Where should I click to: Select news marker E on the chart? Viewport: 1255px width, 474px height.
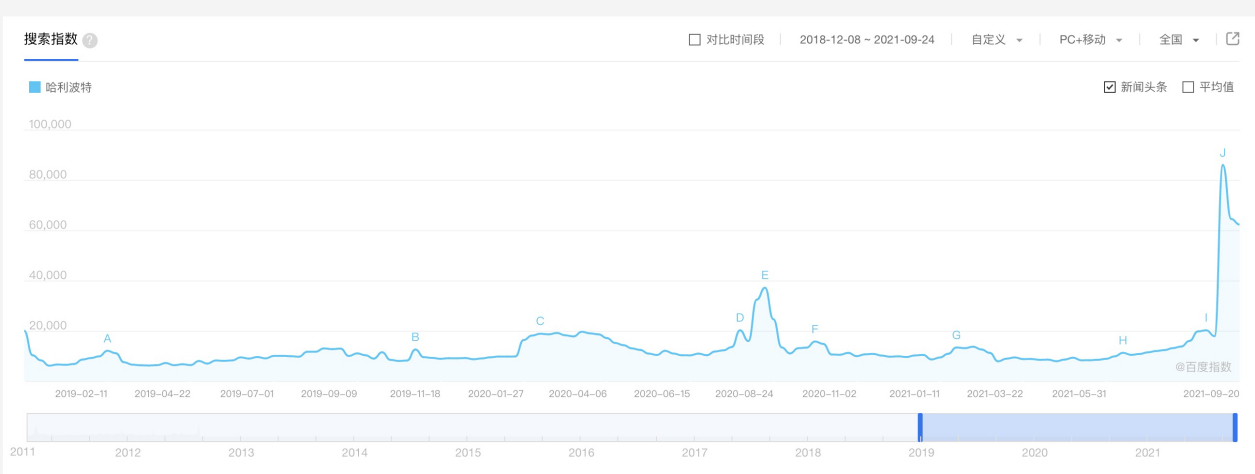(764, 275)
